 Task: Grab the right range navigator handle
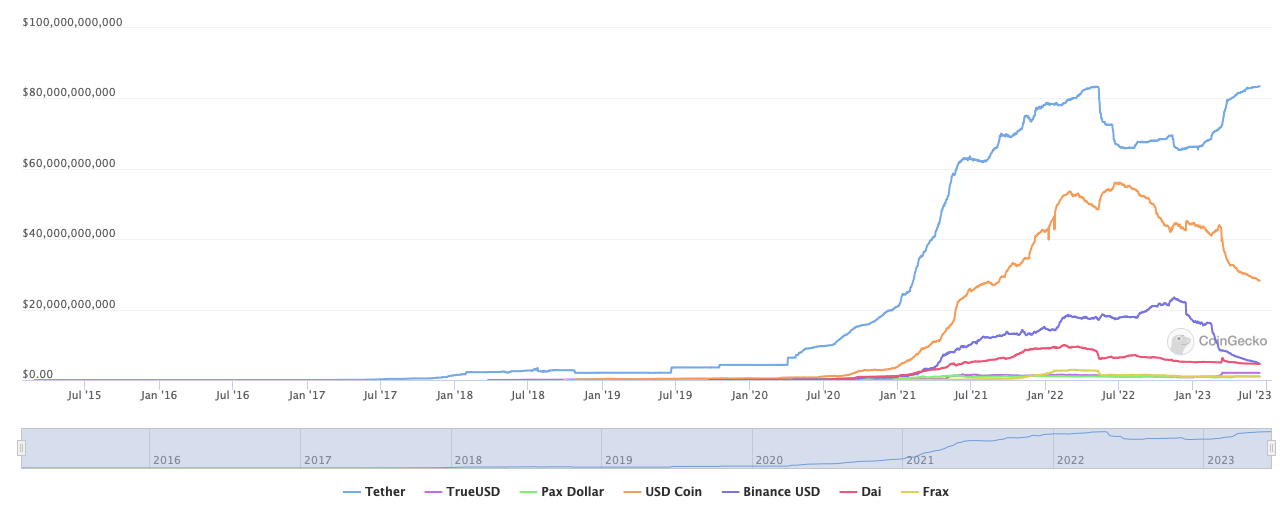[x=1272, y=449]
